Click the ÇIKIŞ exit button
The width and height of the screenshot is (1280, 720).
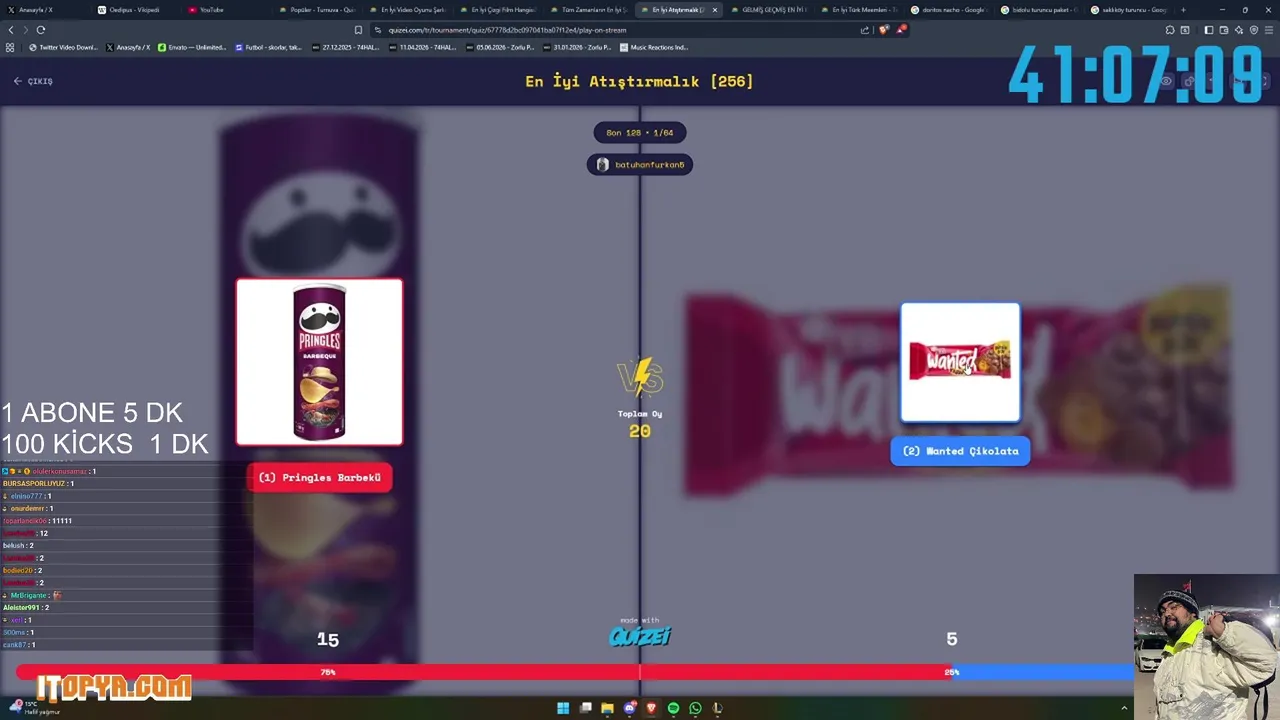tap(33, 81)
